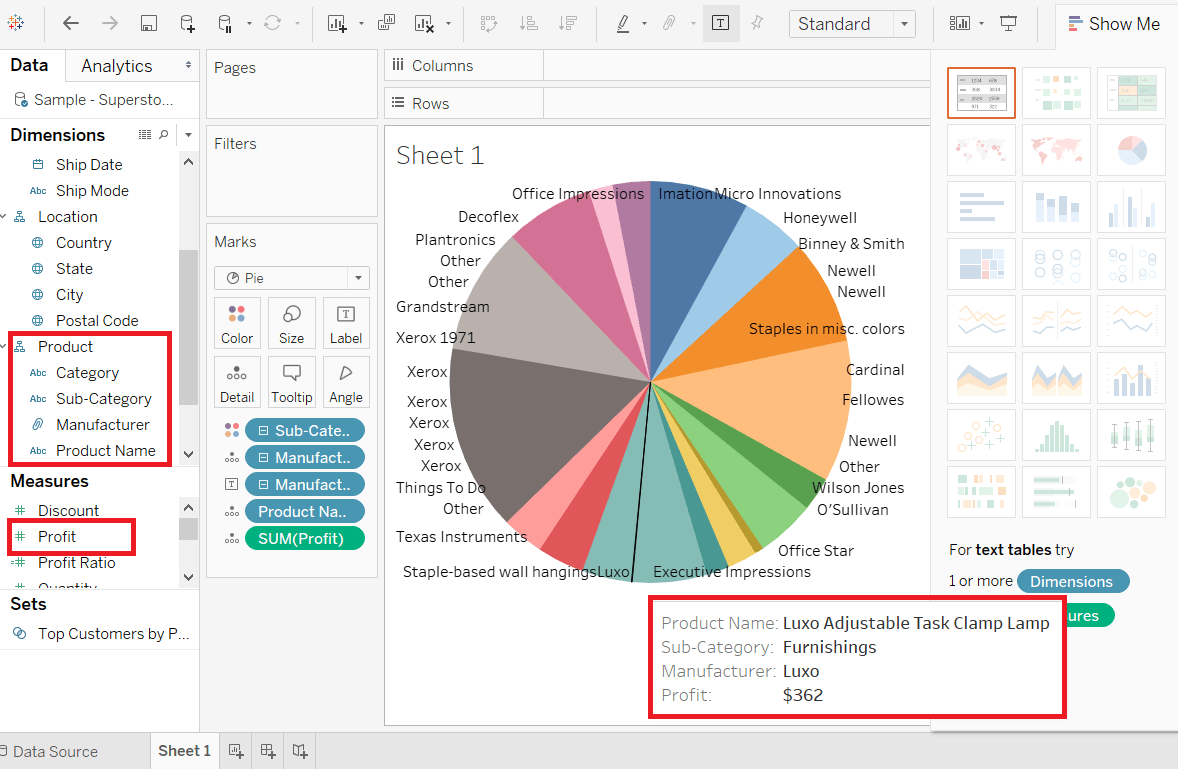
Task: Click the Angle button on Marks card
Action: click(346, 383)
